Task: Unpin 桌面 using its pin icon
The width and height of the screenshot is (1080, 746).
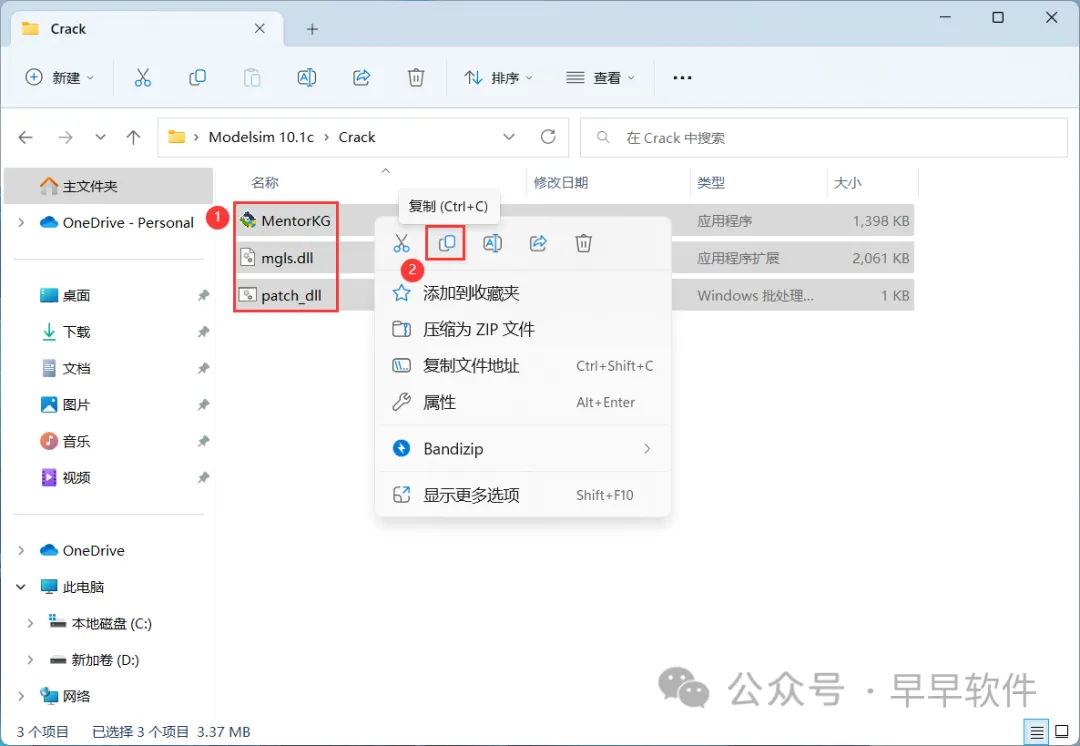Action: tap(203, 296)
